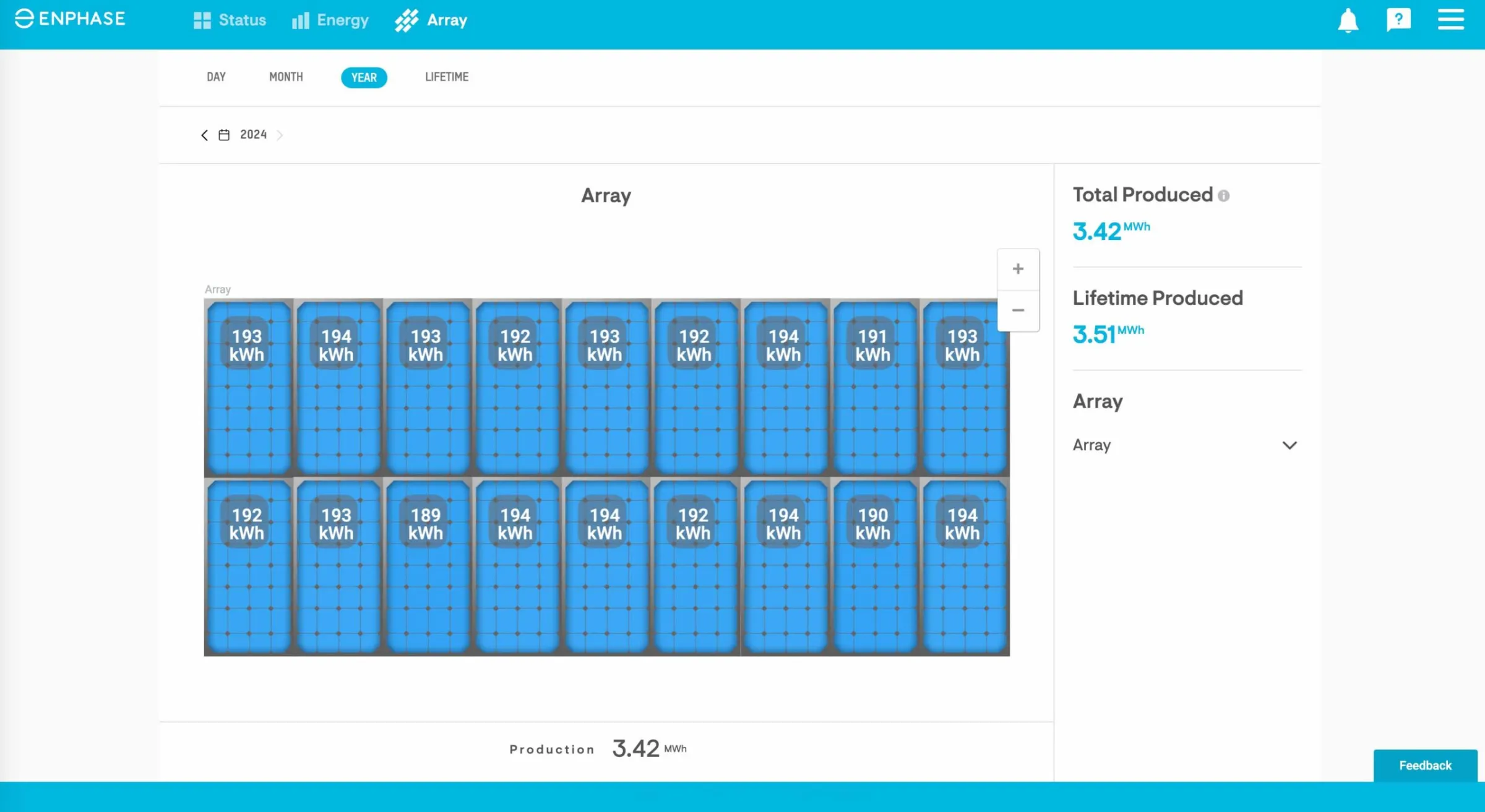
Task: Open the calendar date picker icon
Action: pos(224,135)
